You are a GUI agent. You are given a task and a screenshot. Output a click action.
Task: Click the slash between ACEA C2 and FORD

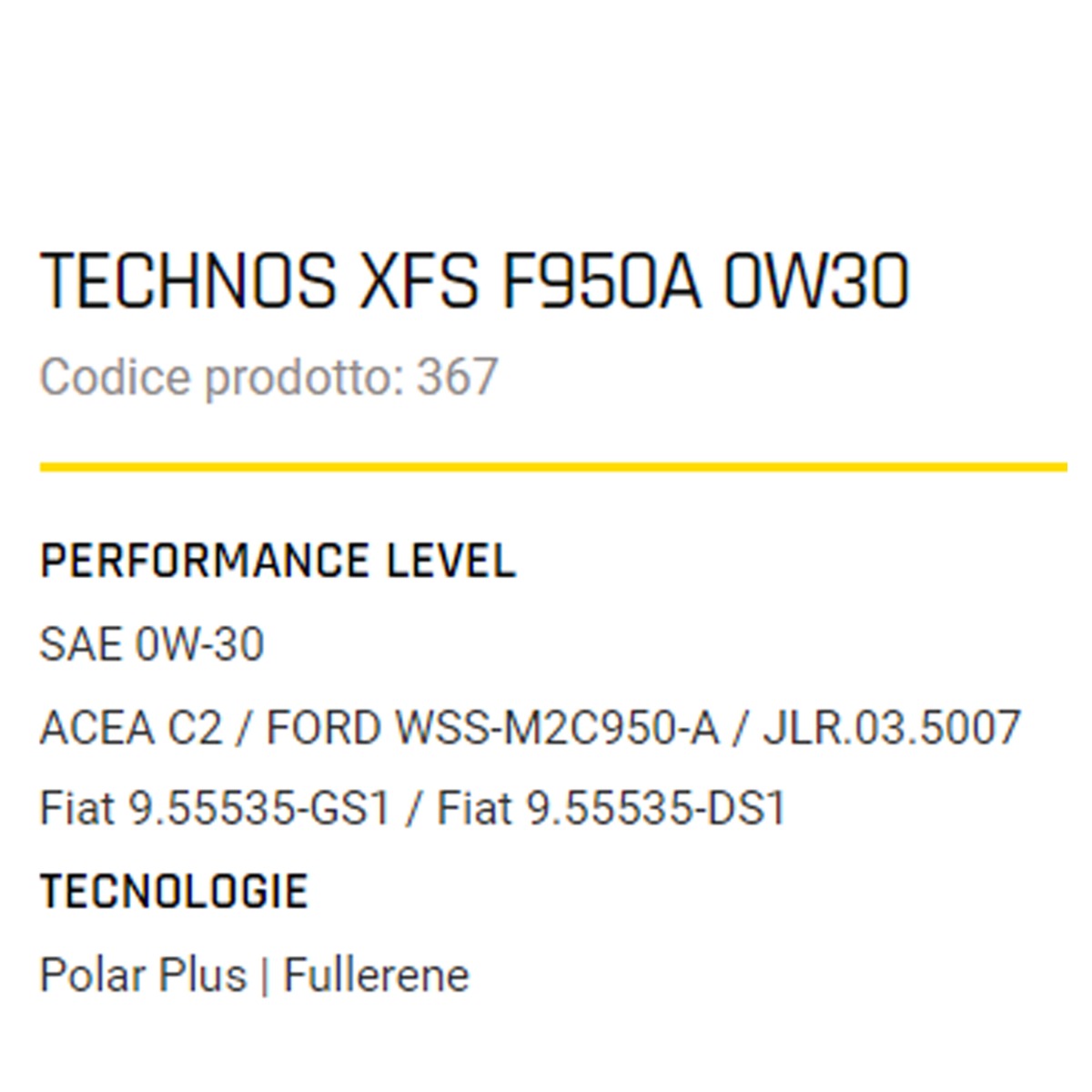(x=244, y=729)
